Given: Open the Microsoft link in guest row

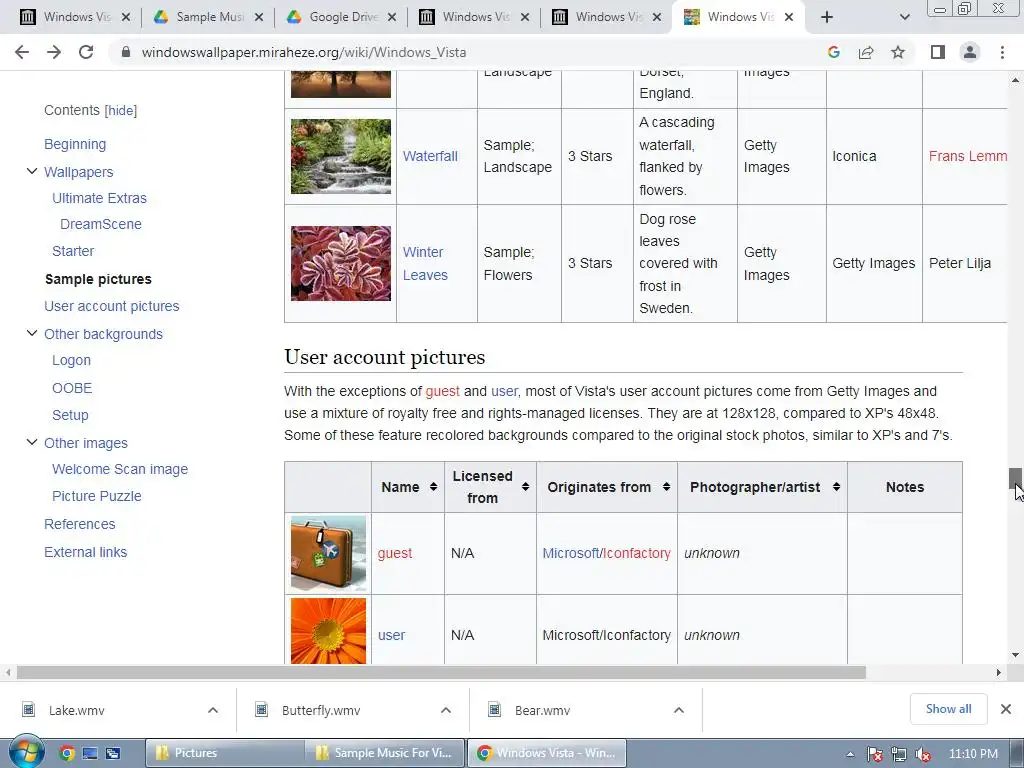Looking at the screenshot, I should click(x=571, y=553).
